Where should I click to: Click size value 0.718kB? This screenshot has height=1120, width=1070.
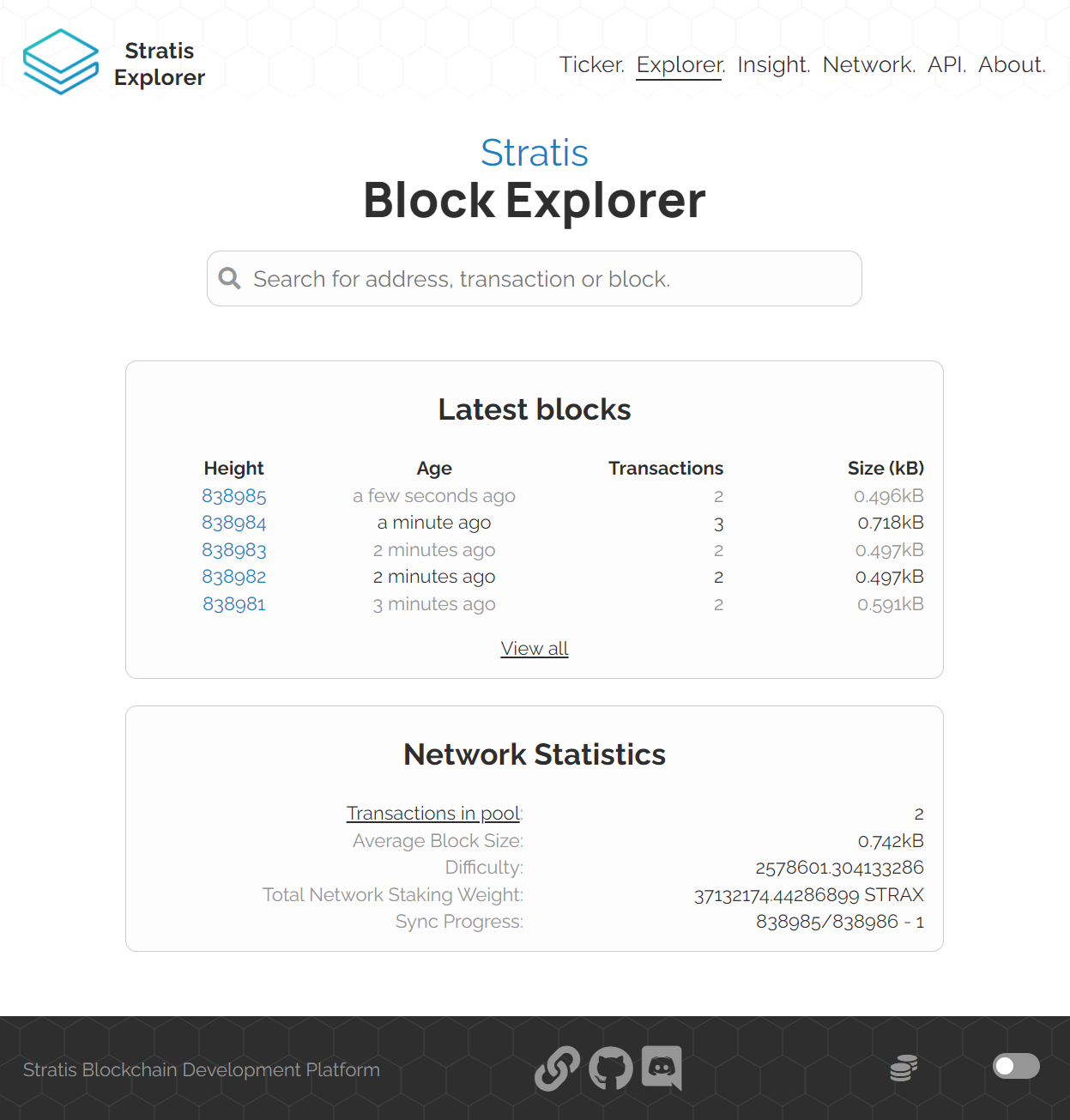point(891,523)
